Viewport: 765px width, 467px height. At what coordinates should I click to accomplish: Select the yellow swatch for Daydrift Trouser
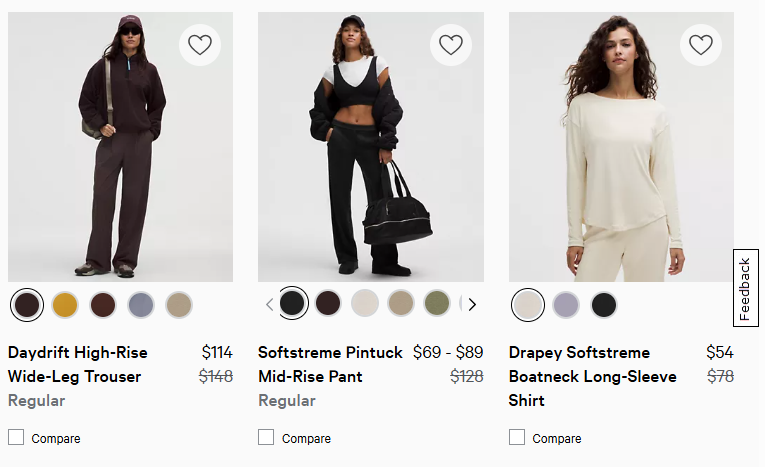65,304
